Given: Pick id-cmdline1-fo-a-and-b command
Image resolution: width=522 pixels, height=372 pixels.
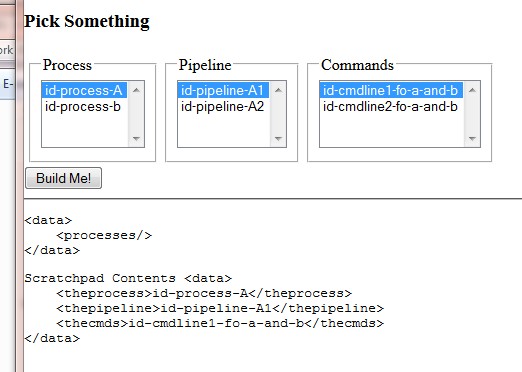Looking at the screenshot, I should tap(391, 90).
